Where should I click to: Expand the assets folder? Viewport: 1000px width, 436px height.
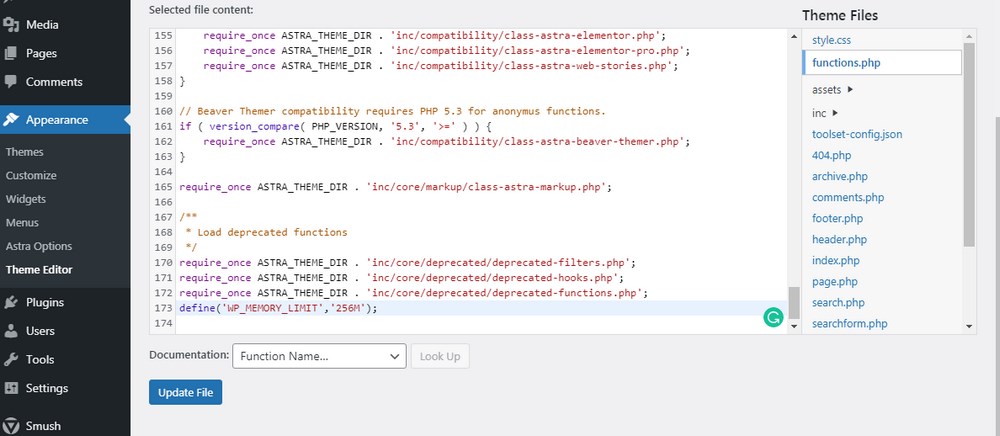click(x=833, y=90)
